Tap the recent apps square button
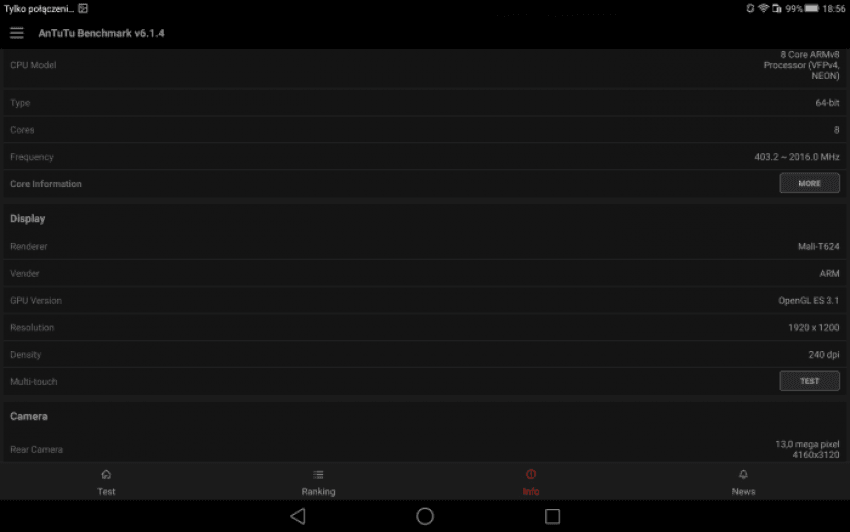Screen dimensions: 850x532 pyautogui.click(x=552, y=516)
